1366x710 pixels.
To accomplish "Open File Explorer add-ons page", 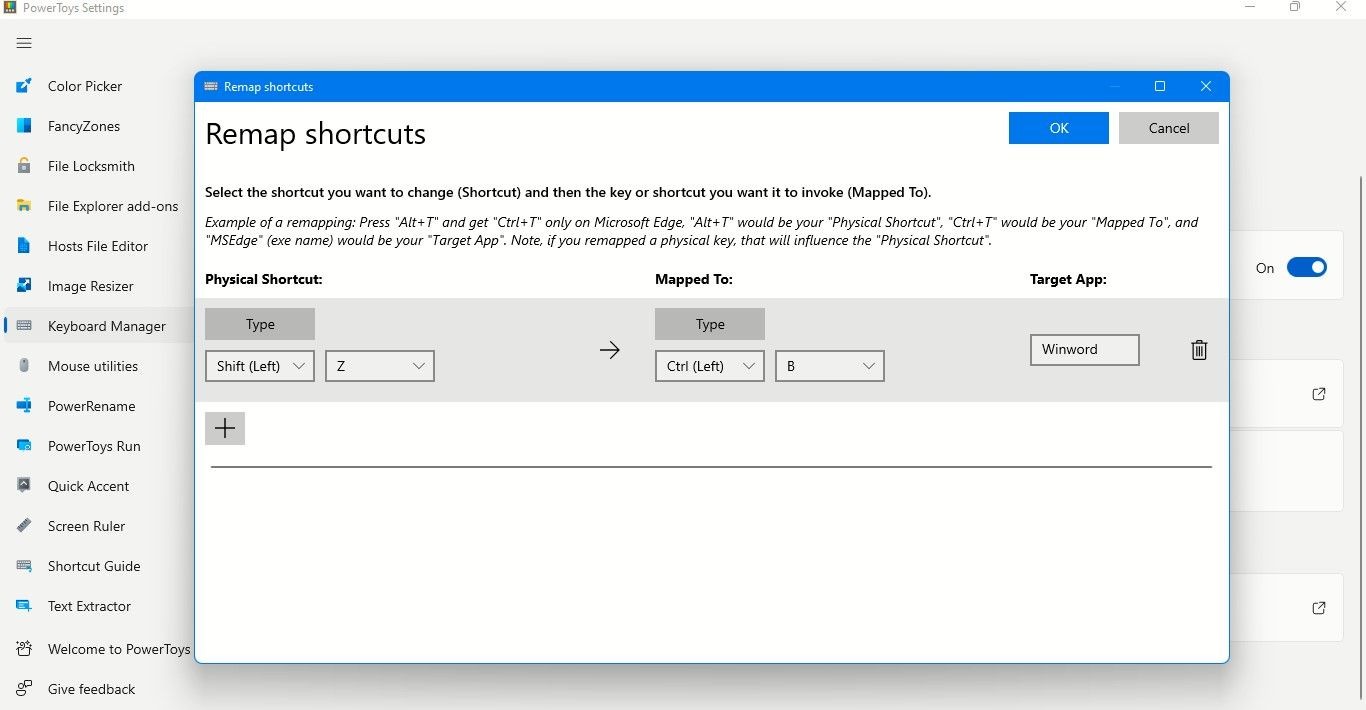I will point(113,206).
